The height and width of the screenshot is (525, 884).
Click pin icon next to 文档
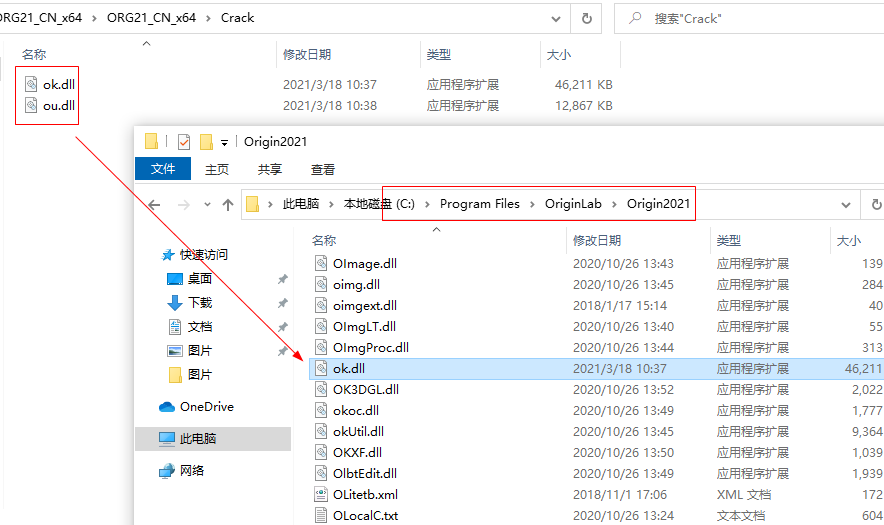click(x=282, y=327)
